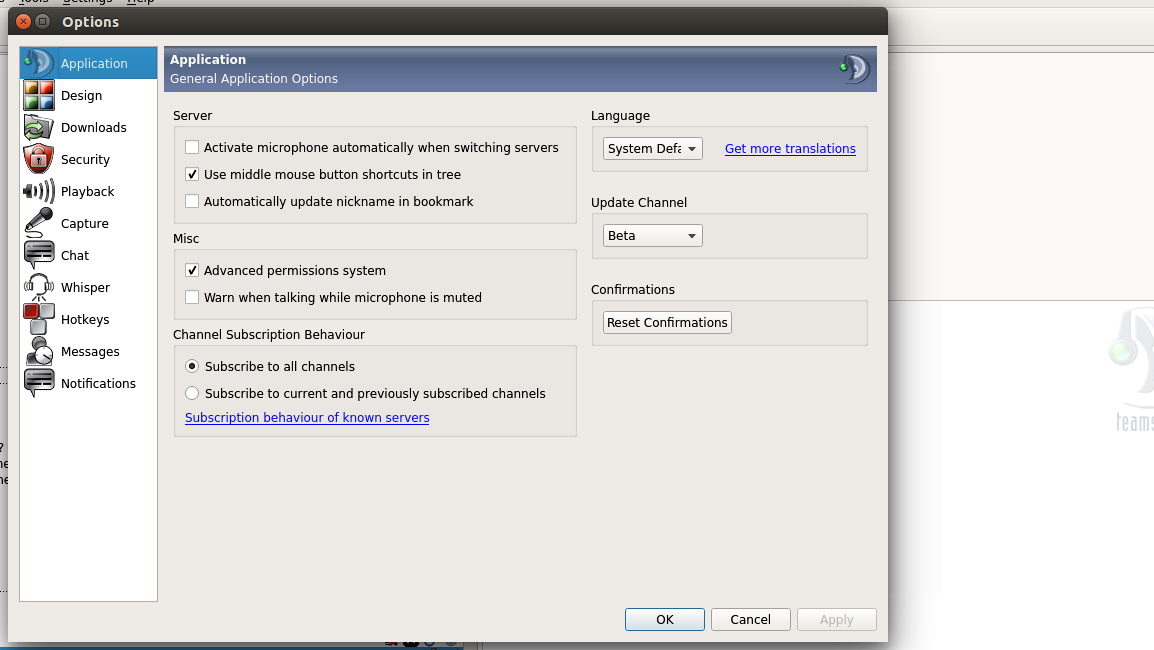Go to the Playback settings
The image size is (1154, 650).
(88, 191)
